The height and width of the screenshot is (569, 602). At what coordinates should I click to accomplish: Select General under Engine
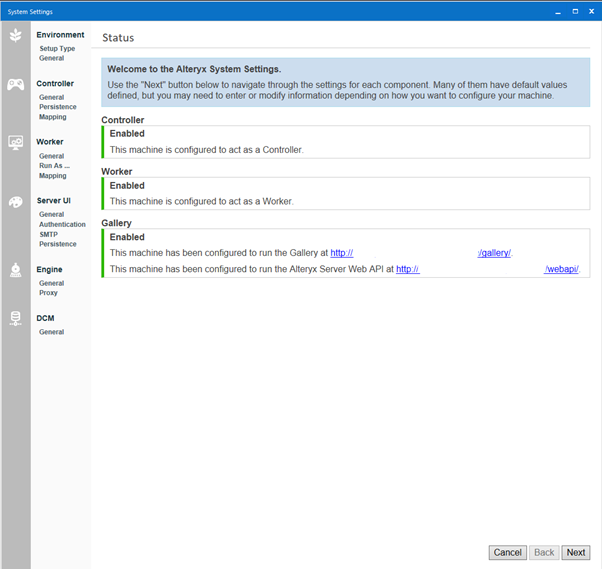coord(51,283)
